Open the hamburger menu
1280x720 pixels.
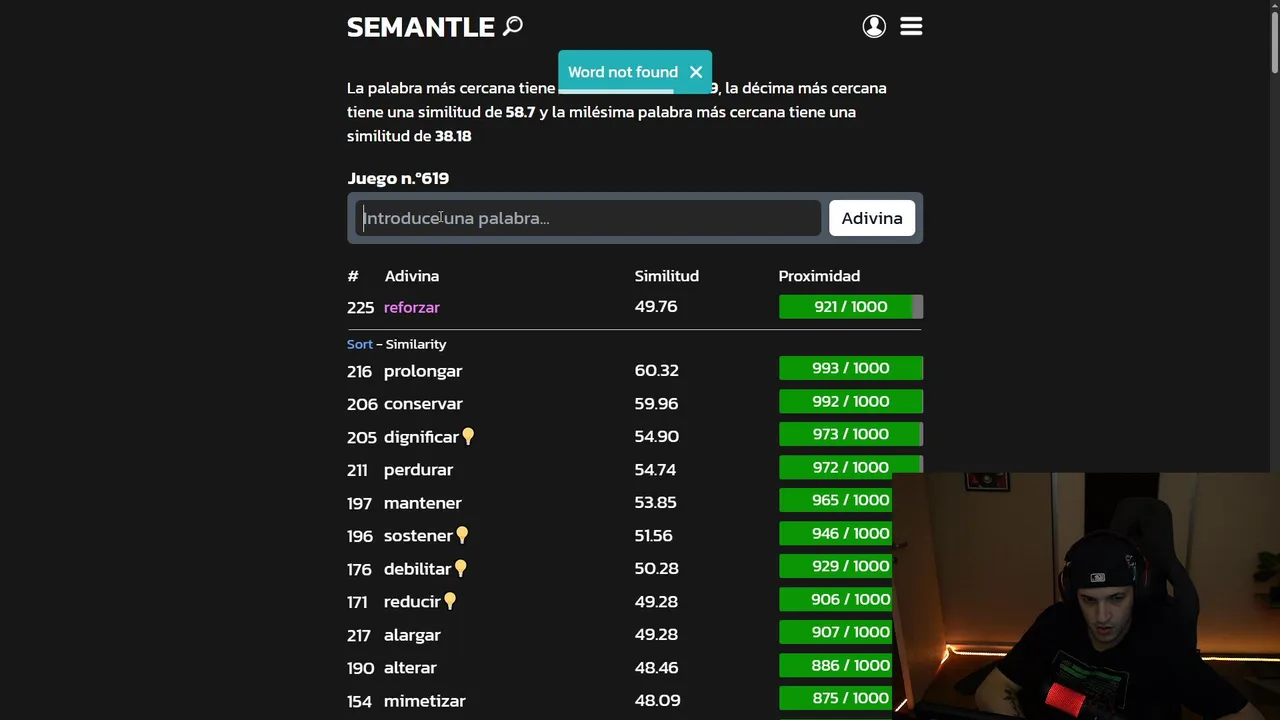(911, 27)
